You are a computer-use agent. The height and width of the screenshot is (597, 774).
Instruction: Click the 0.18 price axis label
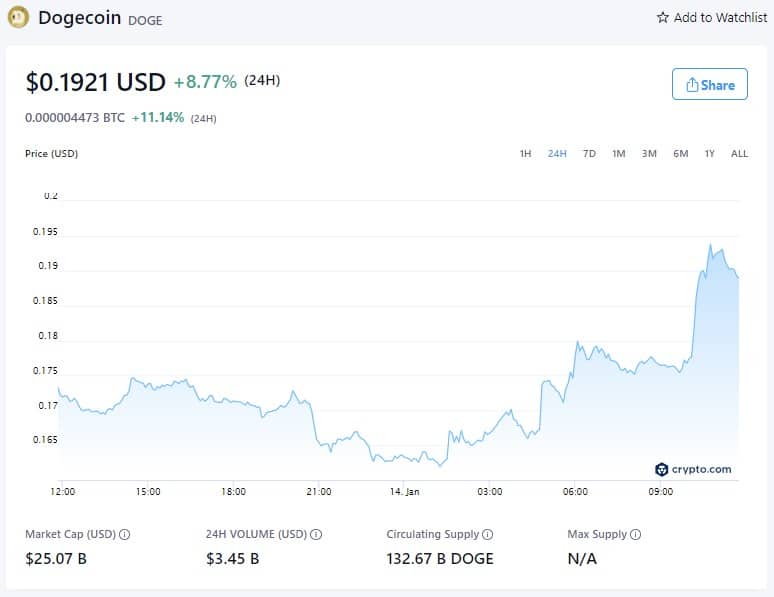(48, 336)
